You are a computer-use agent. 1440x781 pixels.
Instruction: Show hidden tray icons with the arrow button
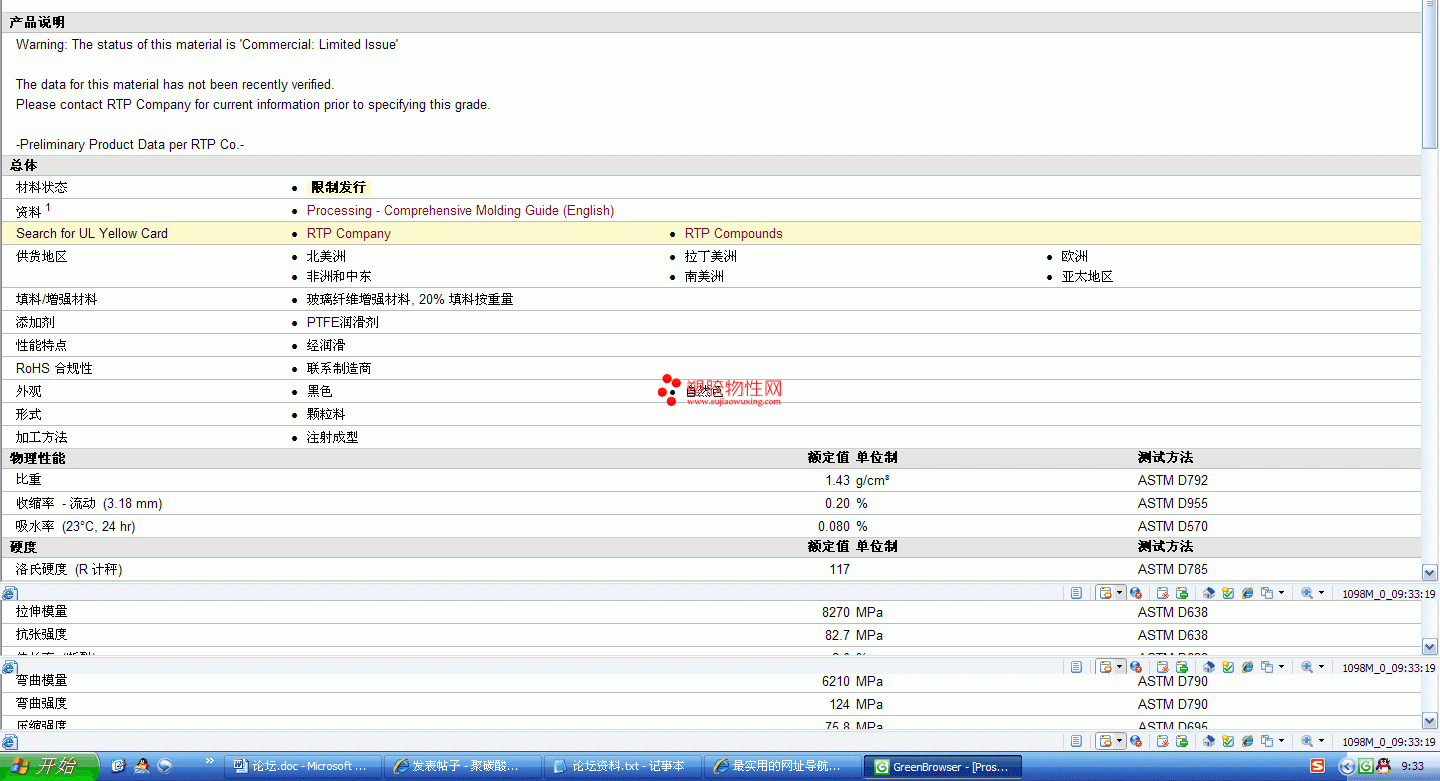1346,766
